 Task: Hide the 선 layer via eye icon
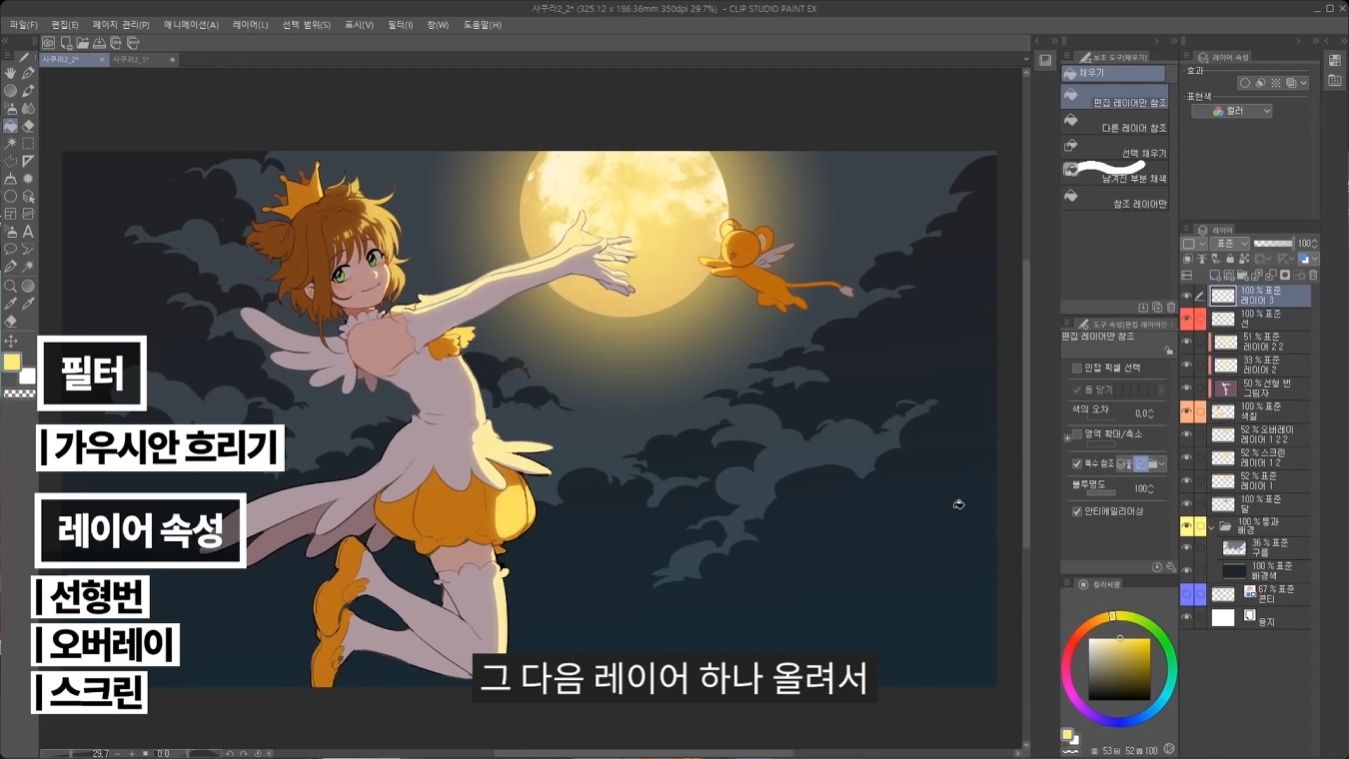(1187, 319)
